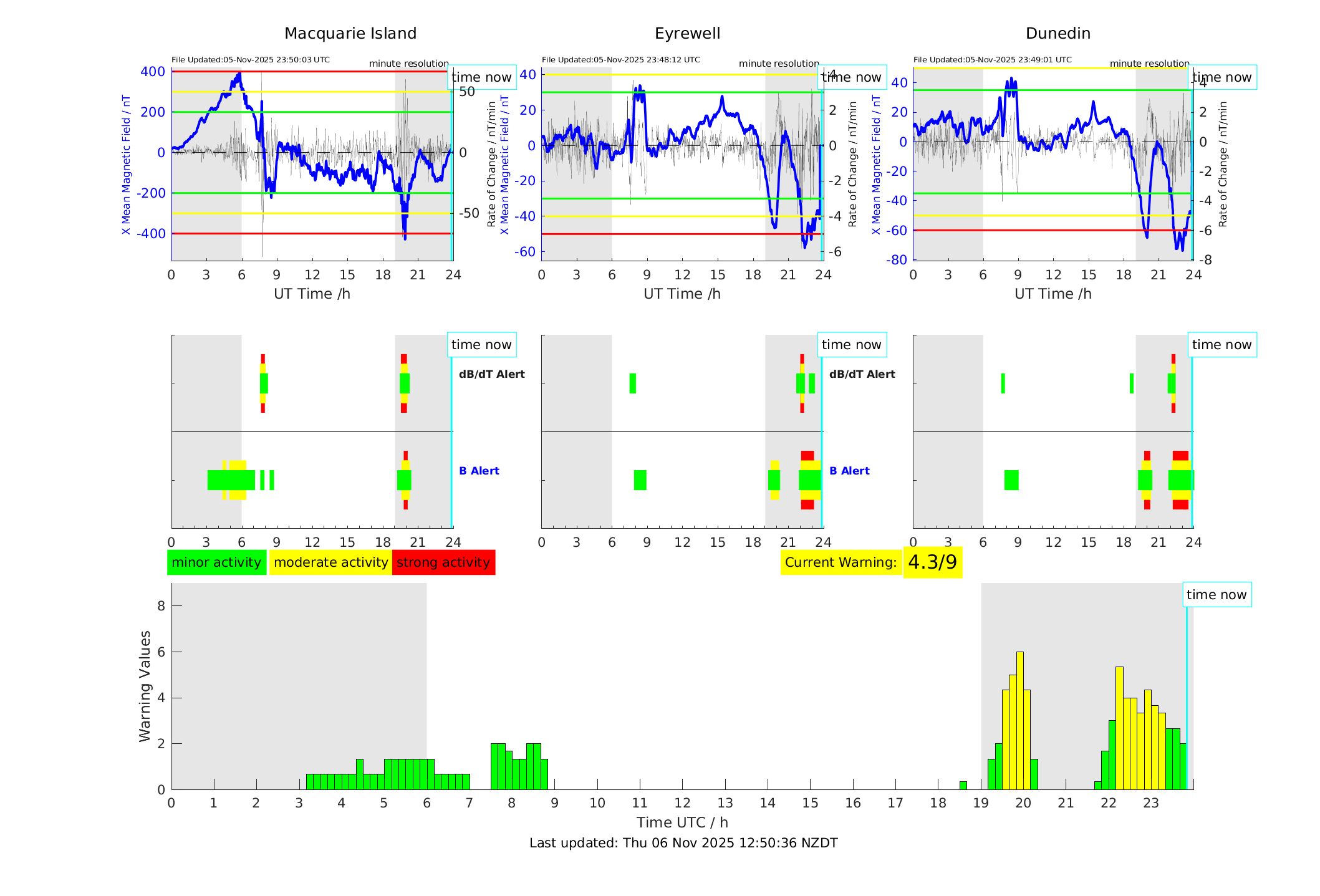
Task: Click the 4.3/9 warning value box
Action: (x=932, y=562)
